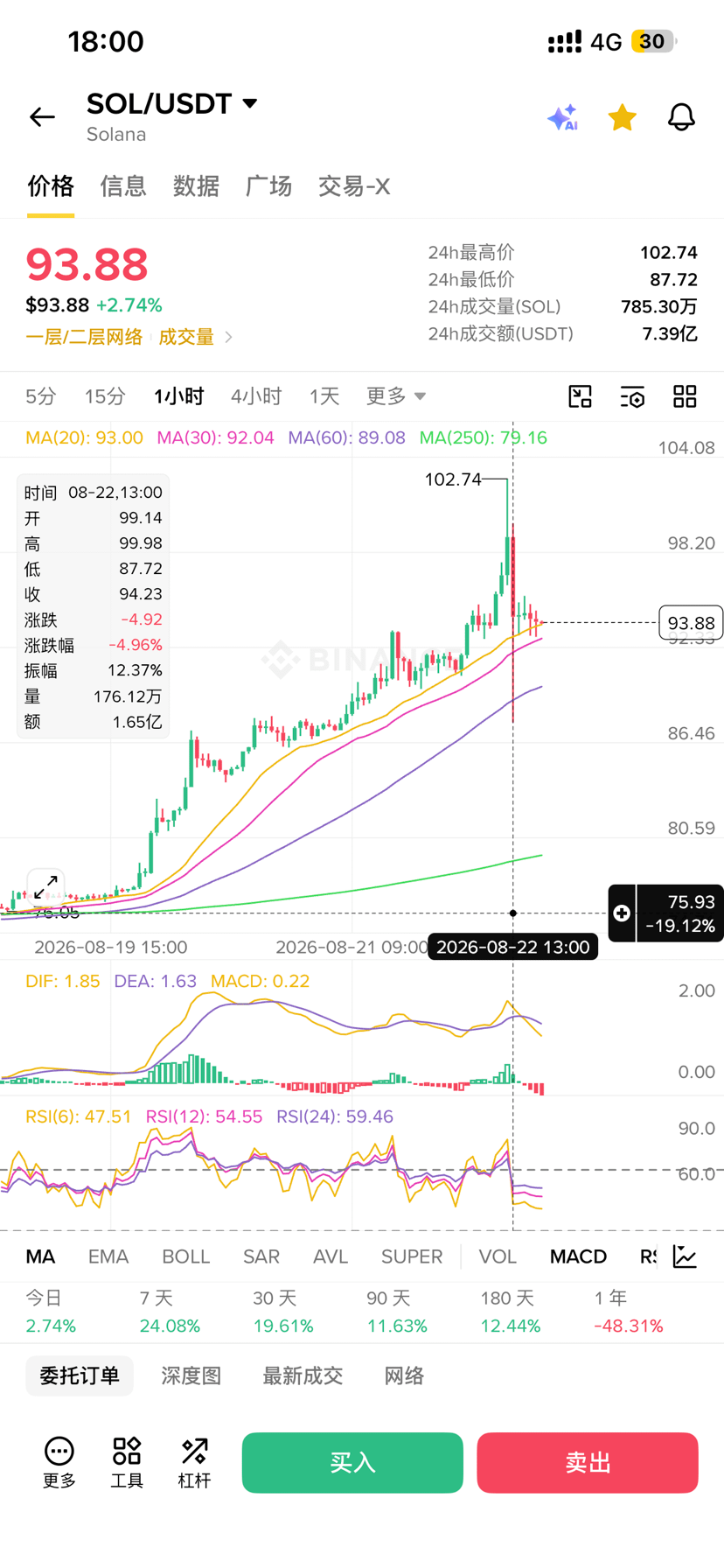Image resolution: width=724 pixels, height=1568 pixels.
Task: Select the 15分 timeframe
Action: coord(105,396)
